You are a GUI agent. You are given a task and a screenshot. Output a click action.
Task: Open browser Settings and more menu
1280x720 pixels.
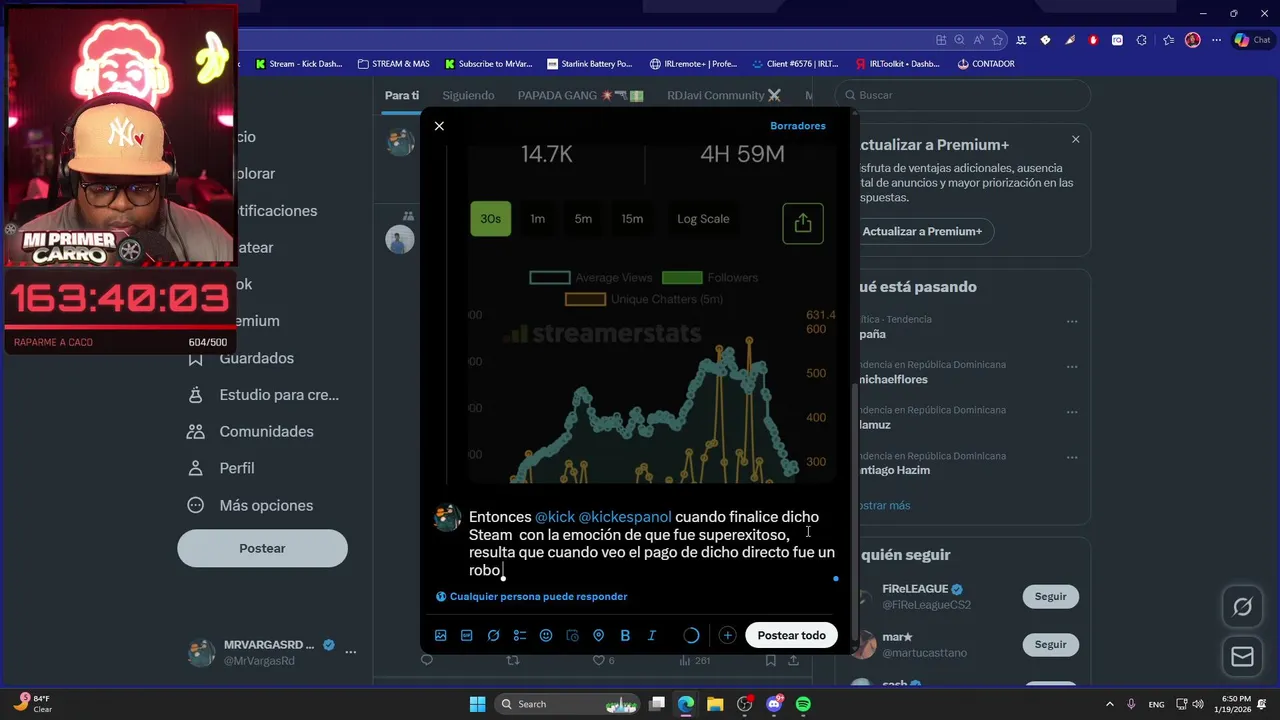pos(1215,40)
